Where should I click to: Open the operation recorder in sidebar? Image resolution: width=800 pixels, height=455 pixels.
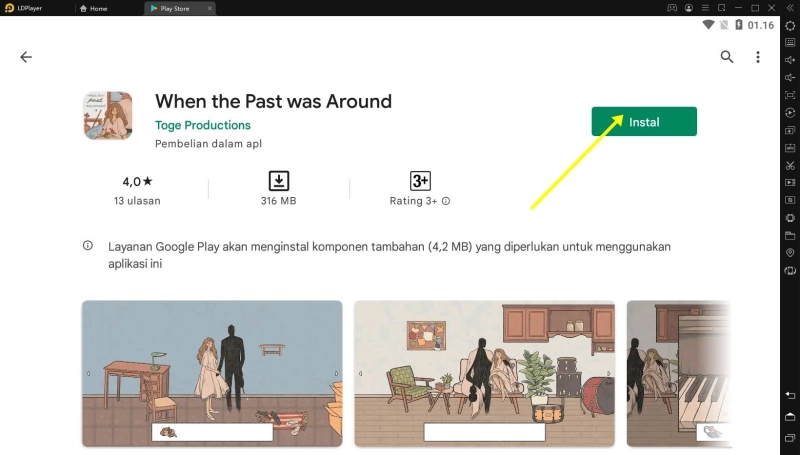790,113
